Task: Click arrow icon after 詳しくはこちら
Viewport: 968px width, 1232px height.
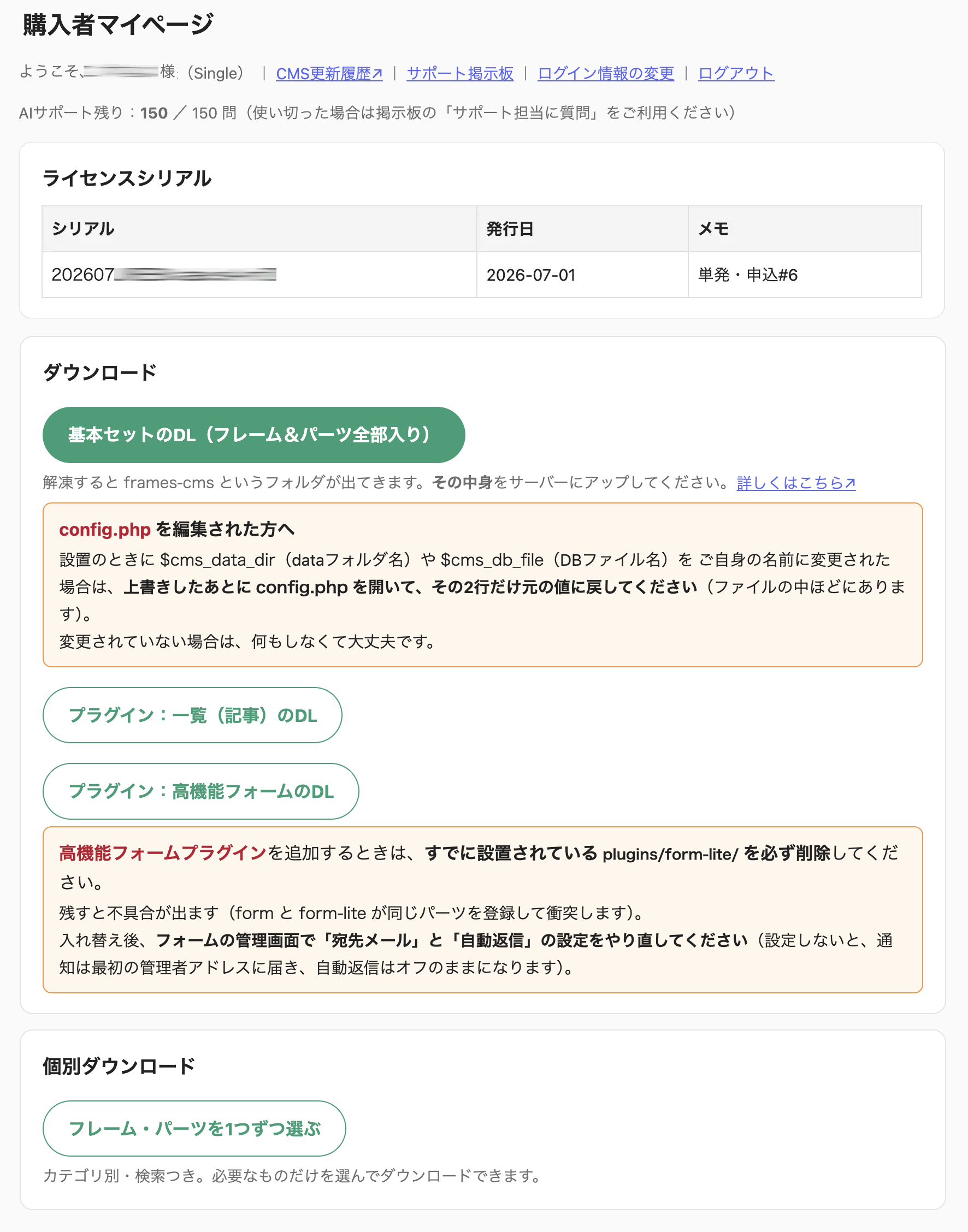Action: pyautogui.click(x=850, y=483)
